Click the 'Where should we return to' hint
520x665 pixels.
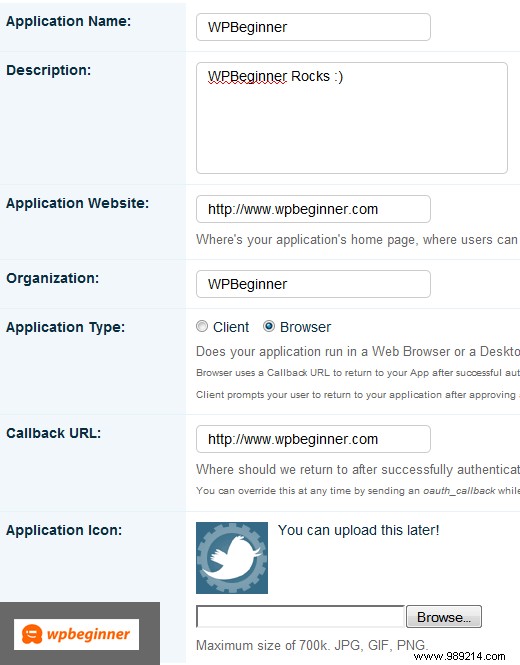click(x=358, y=469)
